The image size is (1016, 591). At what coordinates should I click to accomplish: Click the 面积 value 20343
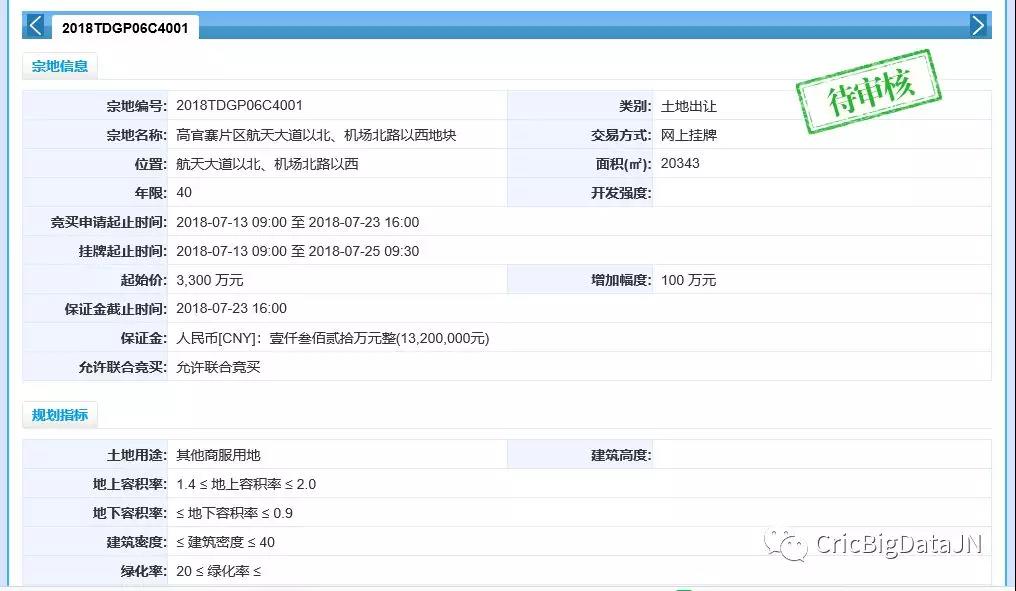click(680, 164)
